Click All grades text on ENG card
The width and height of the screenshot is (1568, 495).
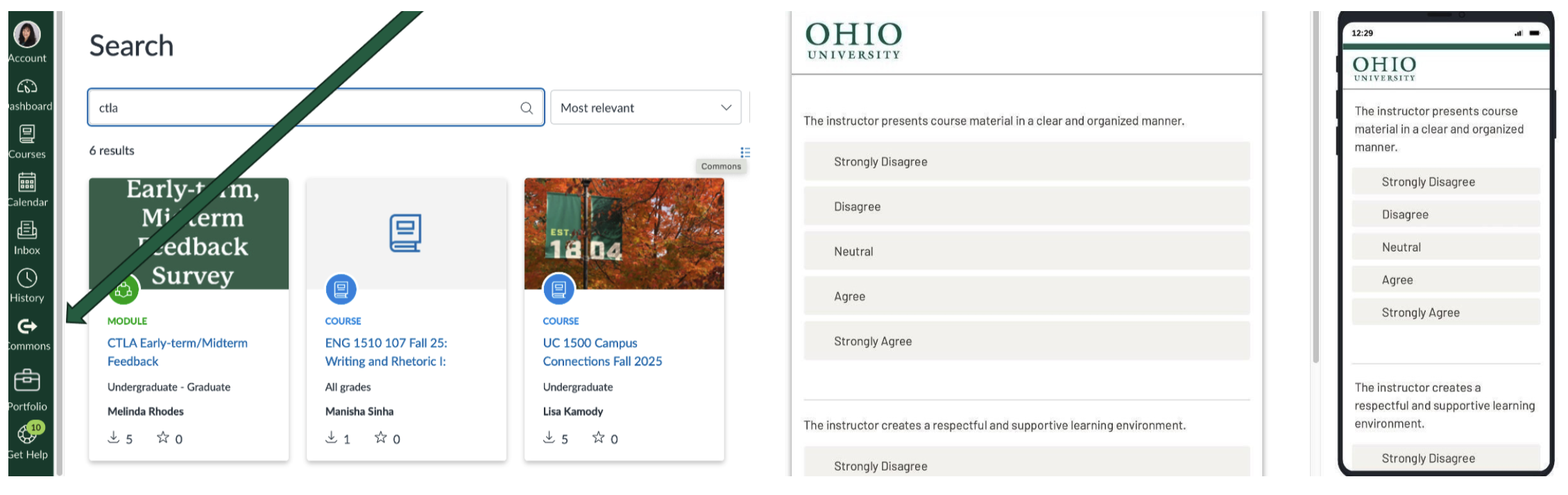click(348, 387)
